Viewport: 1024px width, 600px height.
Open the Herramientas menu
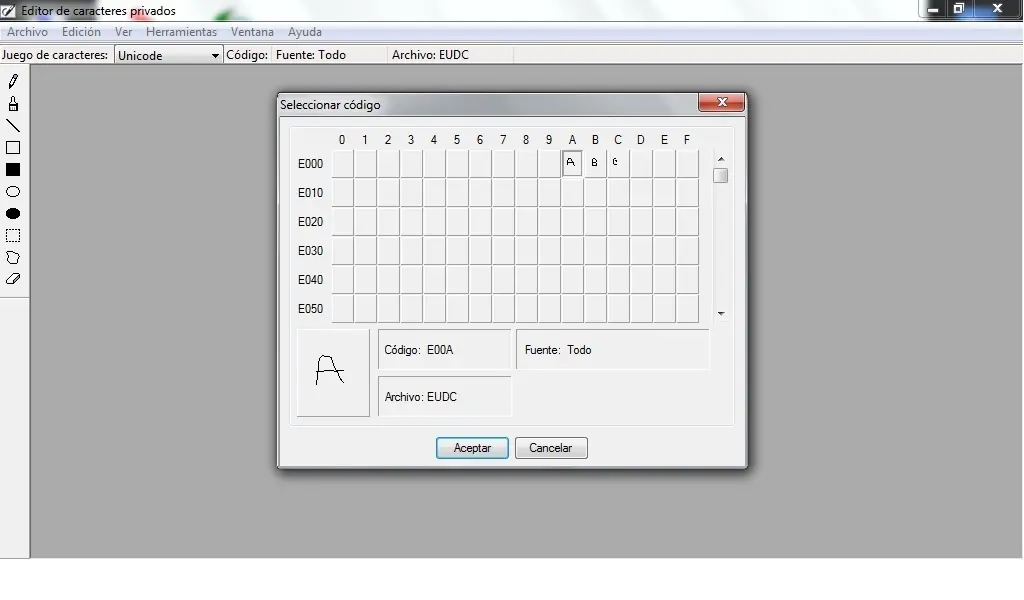[x=181, y=32]
